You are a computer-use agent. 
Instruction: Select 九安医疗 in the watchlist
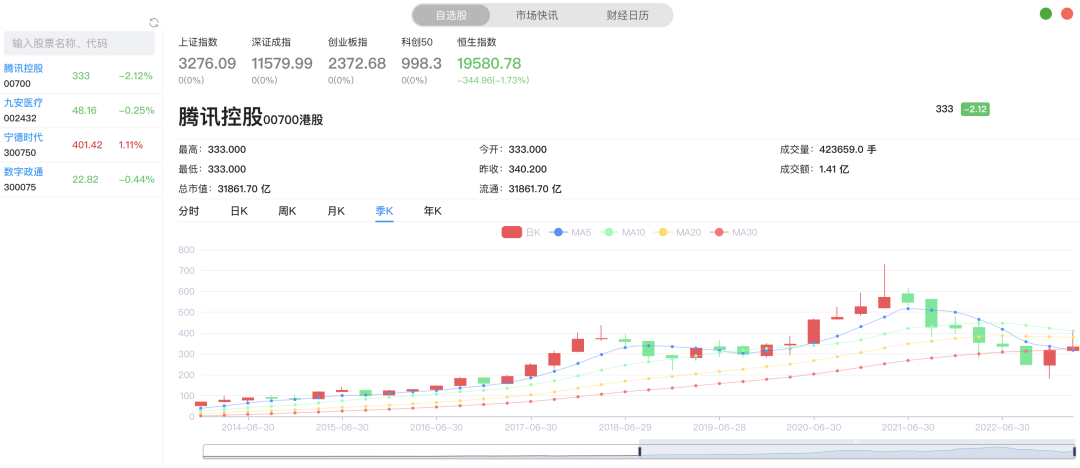click(x=81, y=110)
